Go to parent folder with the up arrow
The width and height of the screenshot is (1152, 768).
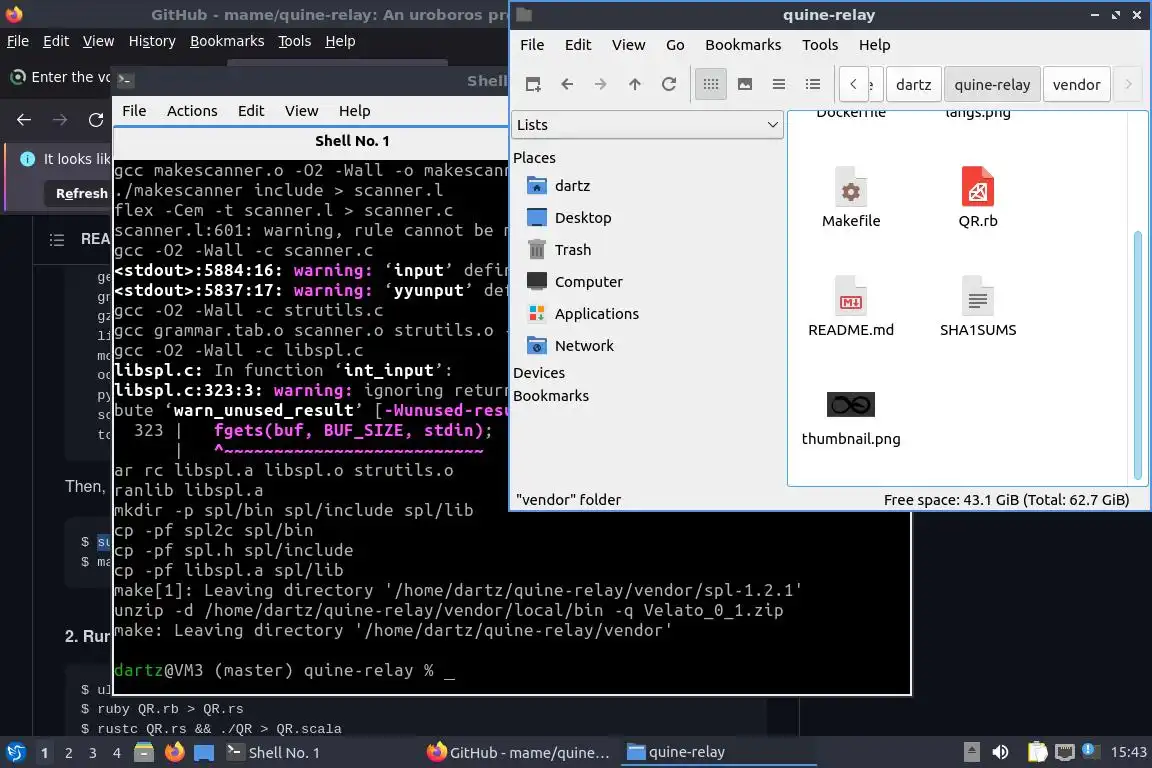(x=634, y=85)
